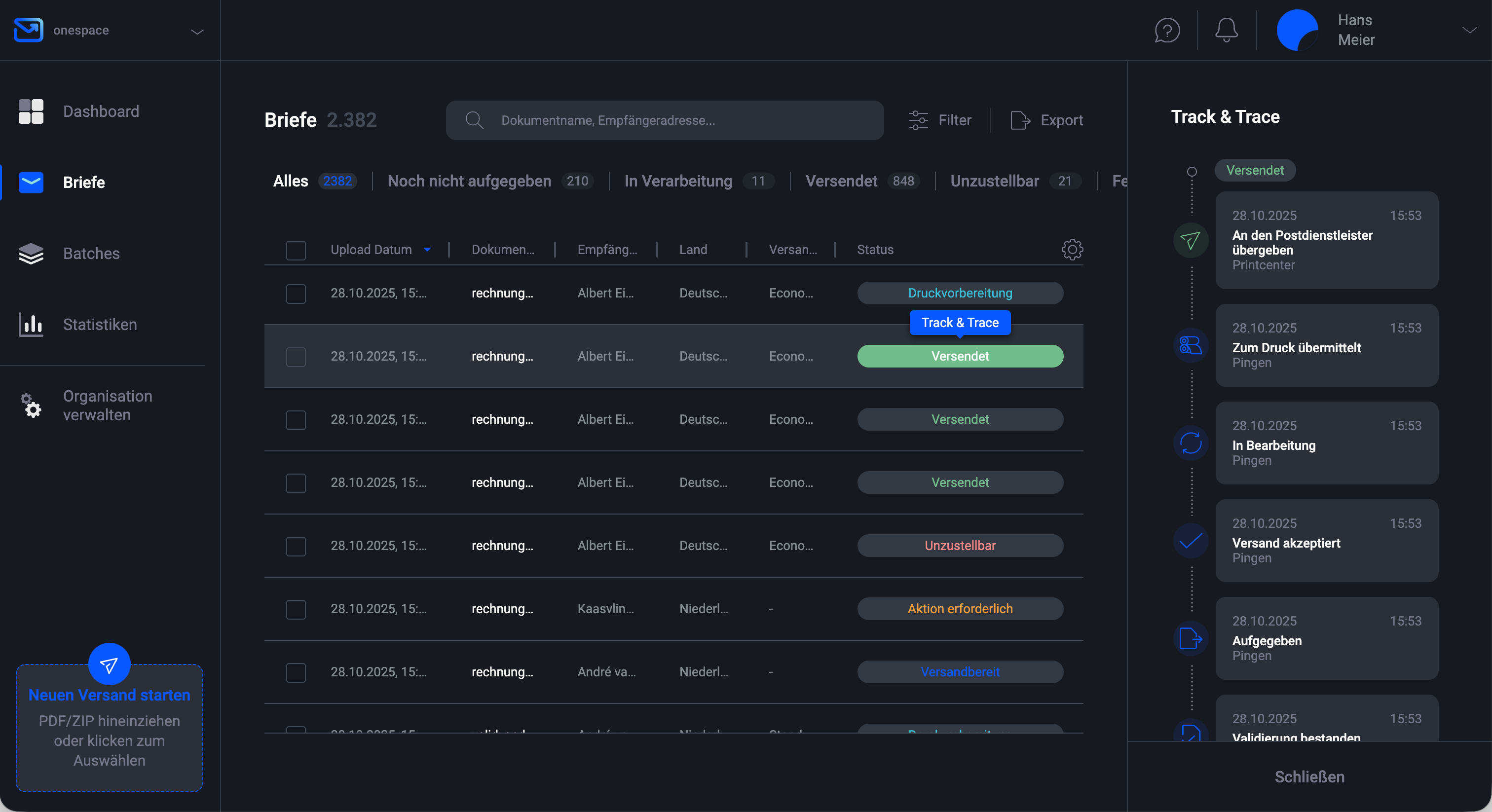Image resolution: width=1492 pixels, height=812 pixels.
Task: Check the checkbox of the Versandbereit row
Action: [296, 672]
